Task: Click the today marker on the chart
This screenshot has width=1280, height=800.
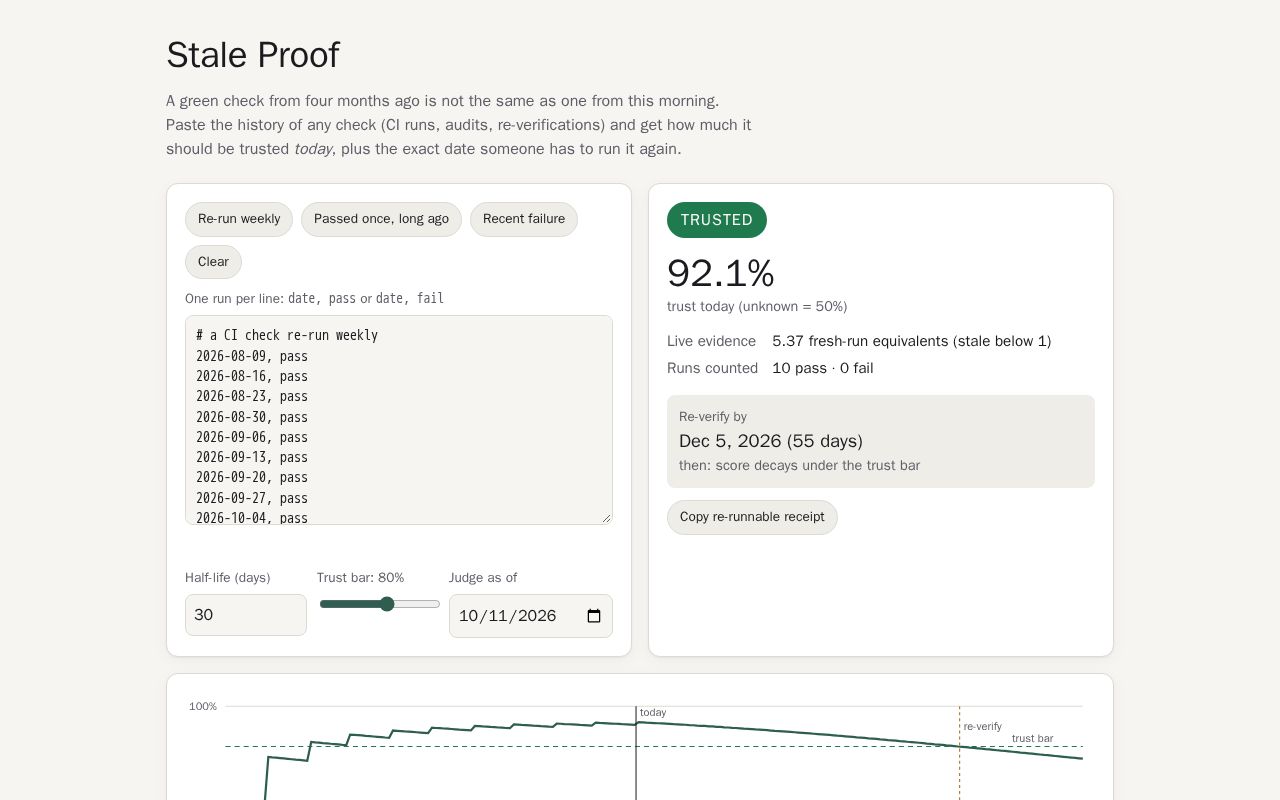Action: [653, 712]
